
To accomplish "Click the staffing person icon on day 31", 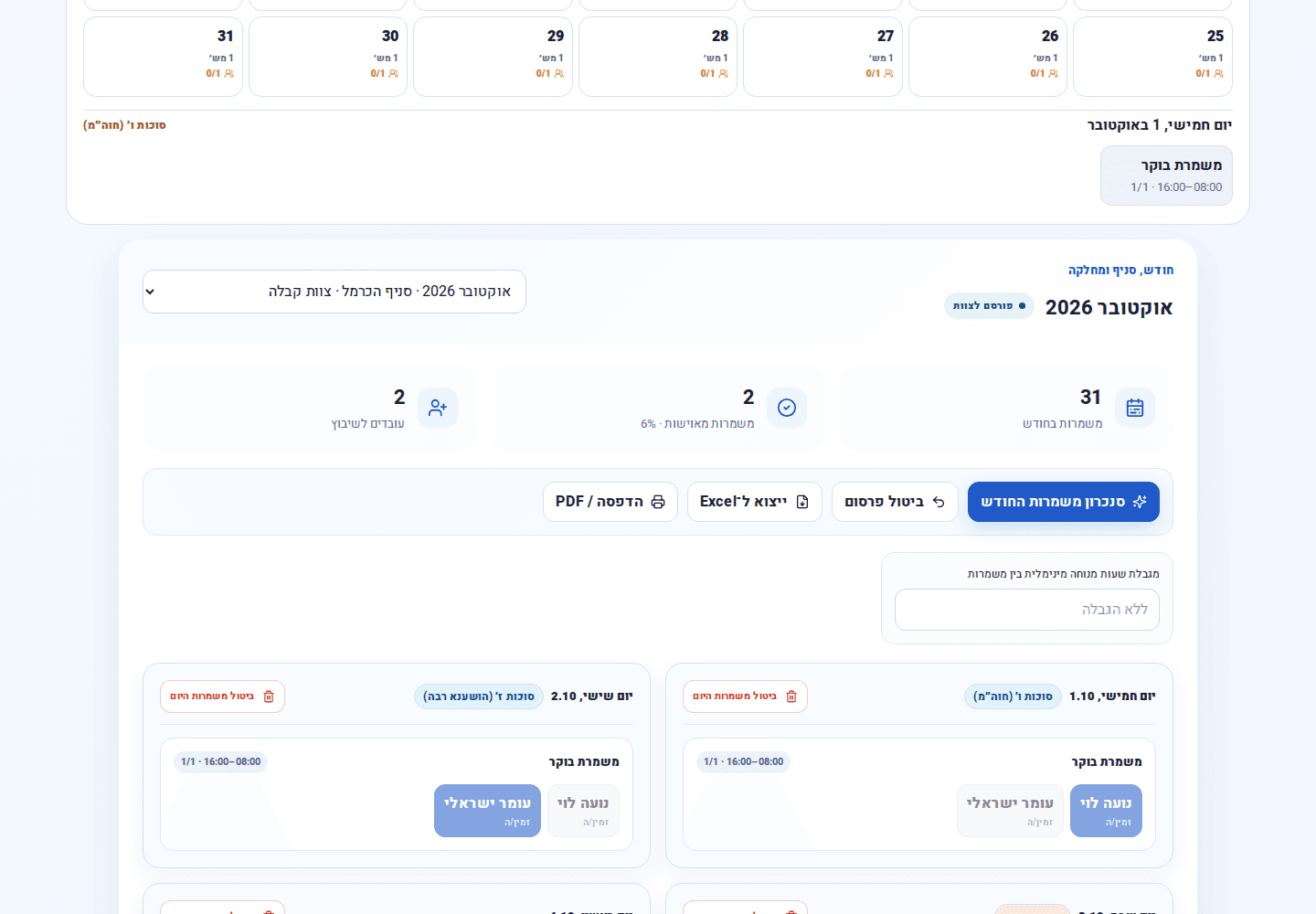I will 228,73.
